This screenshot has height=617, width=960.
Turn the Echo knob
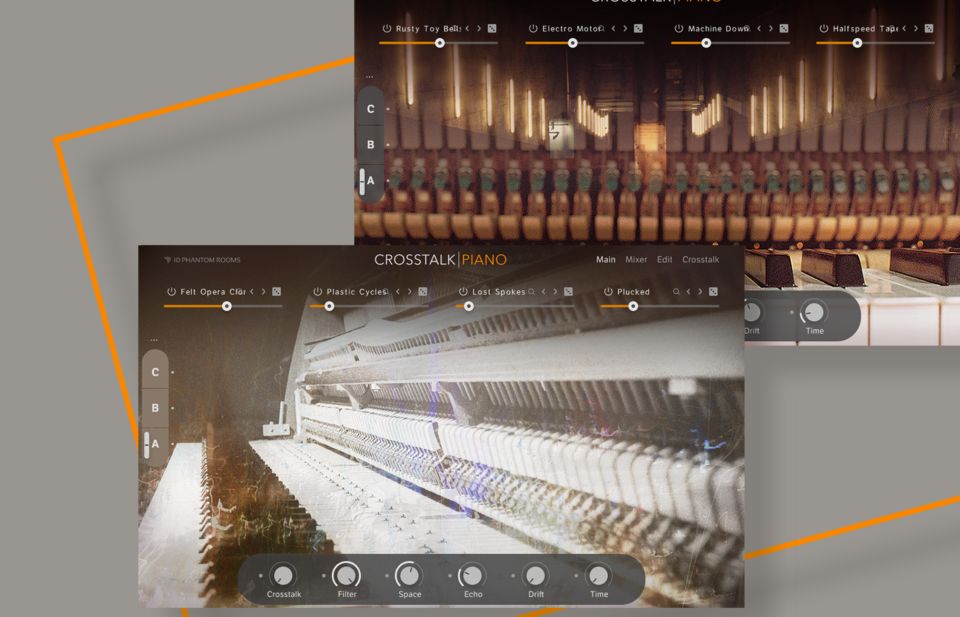tap(472, 578)
